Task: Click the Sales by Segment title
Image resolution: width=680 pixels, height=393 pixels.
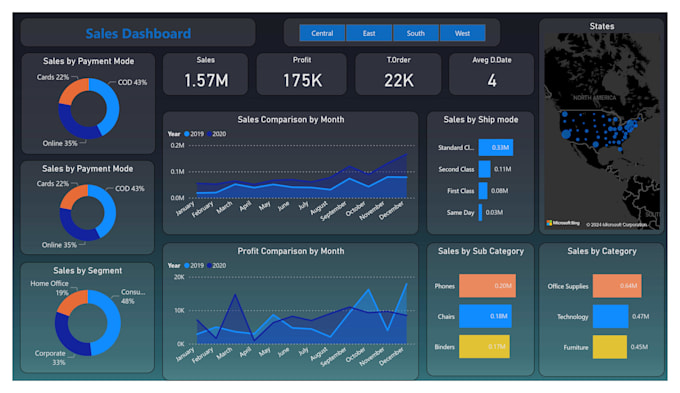Action: pos(88,271)
